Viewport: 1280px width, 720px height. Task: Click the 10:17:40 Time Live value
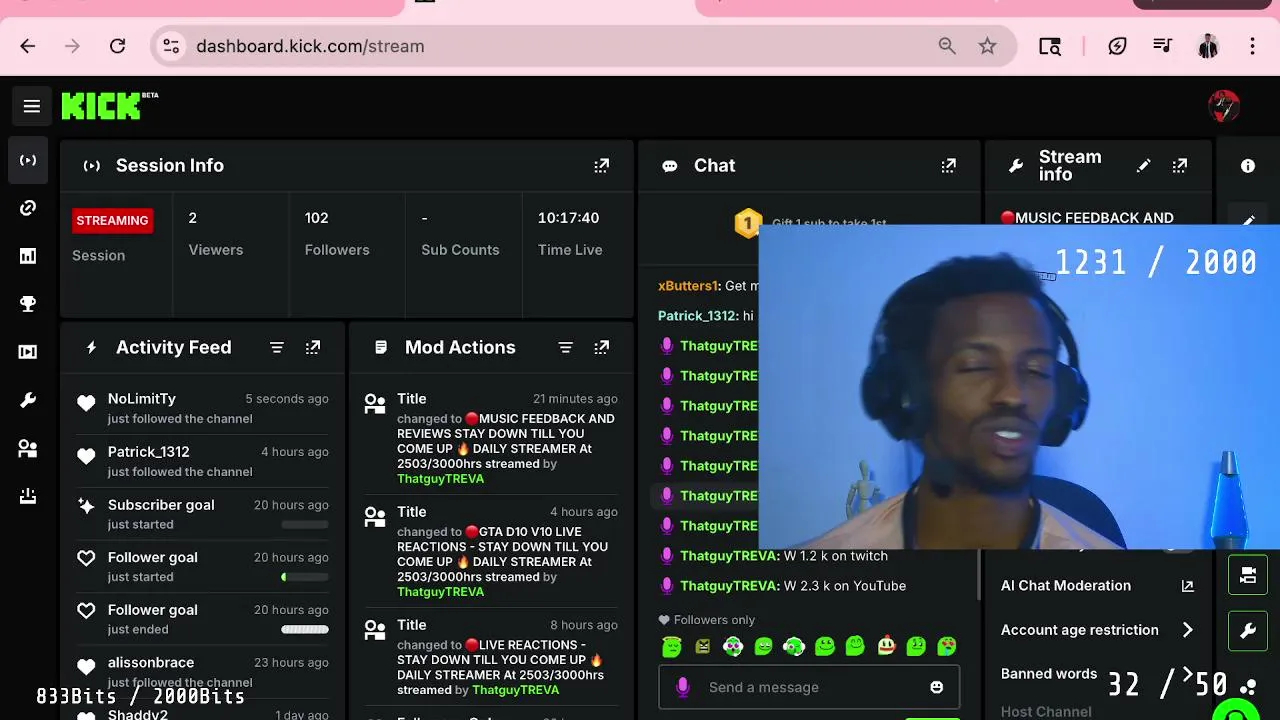pyautogui.click(x=568, y=218)
